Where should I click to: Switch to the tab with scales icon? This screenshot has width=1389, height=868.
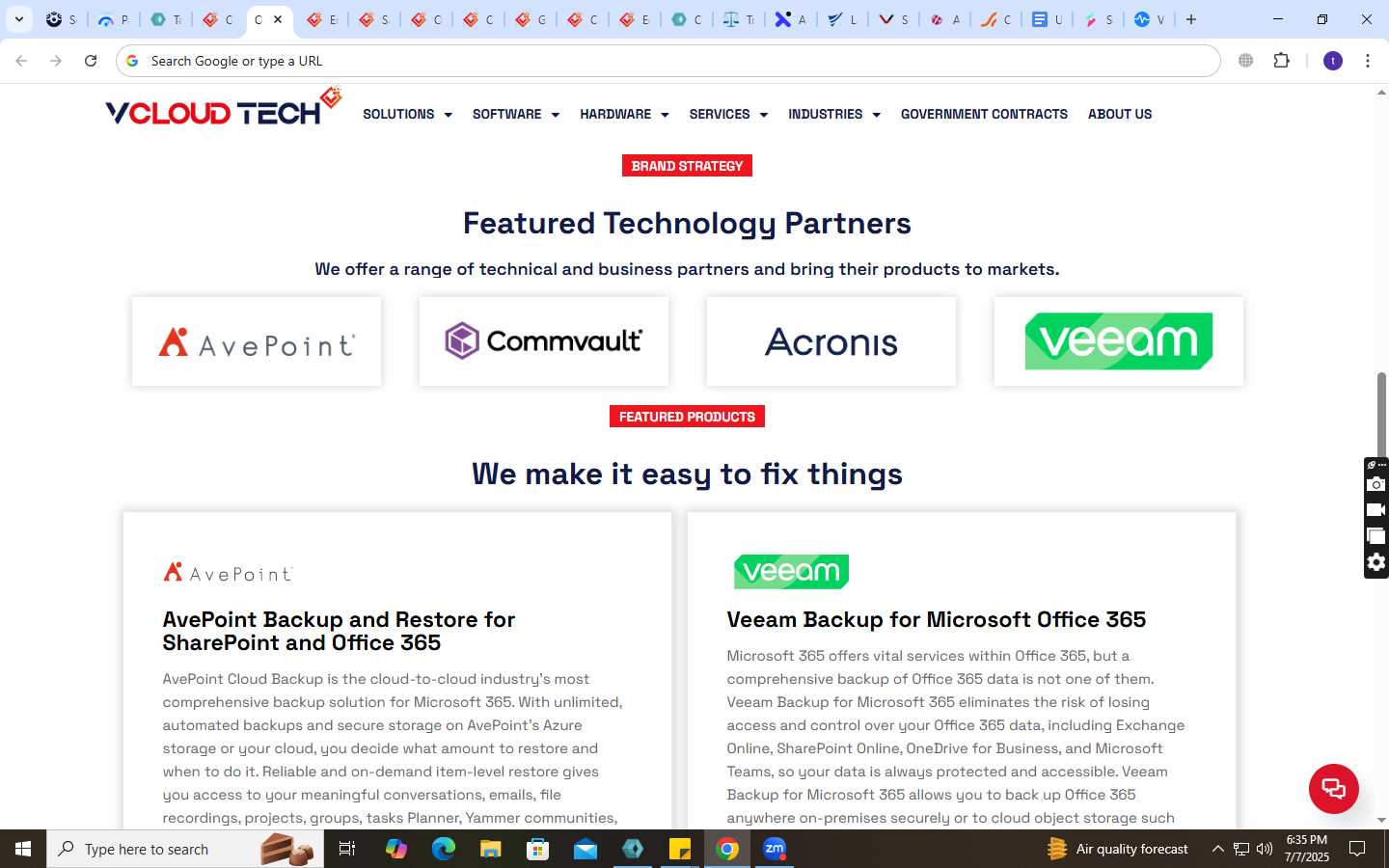(739, 19)
